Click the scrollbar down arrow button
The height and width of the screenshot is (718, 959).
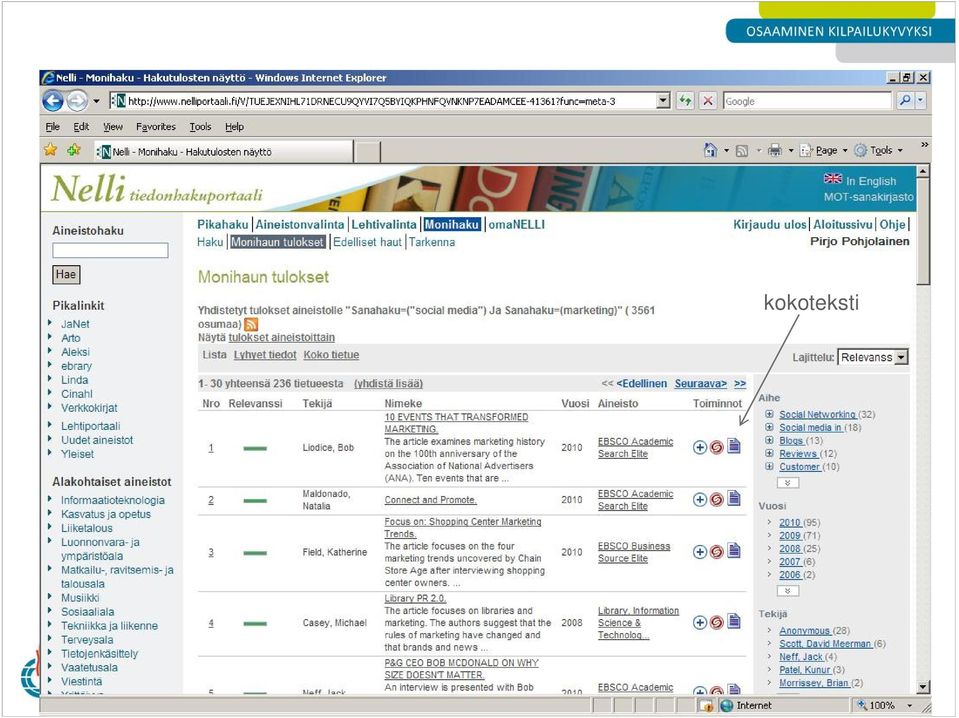pos(924,687)
